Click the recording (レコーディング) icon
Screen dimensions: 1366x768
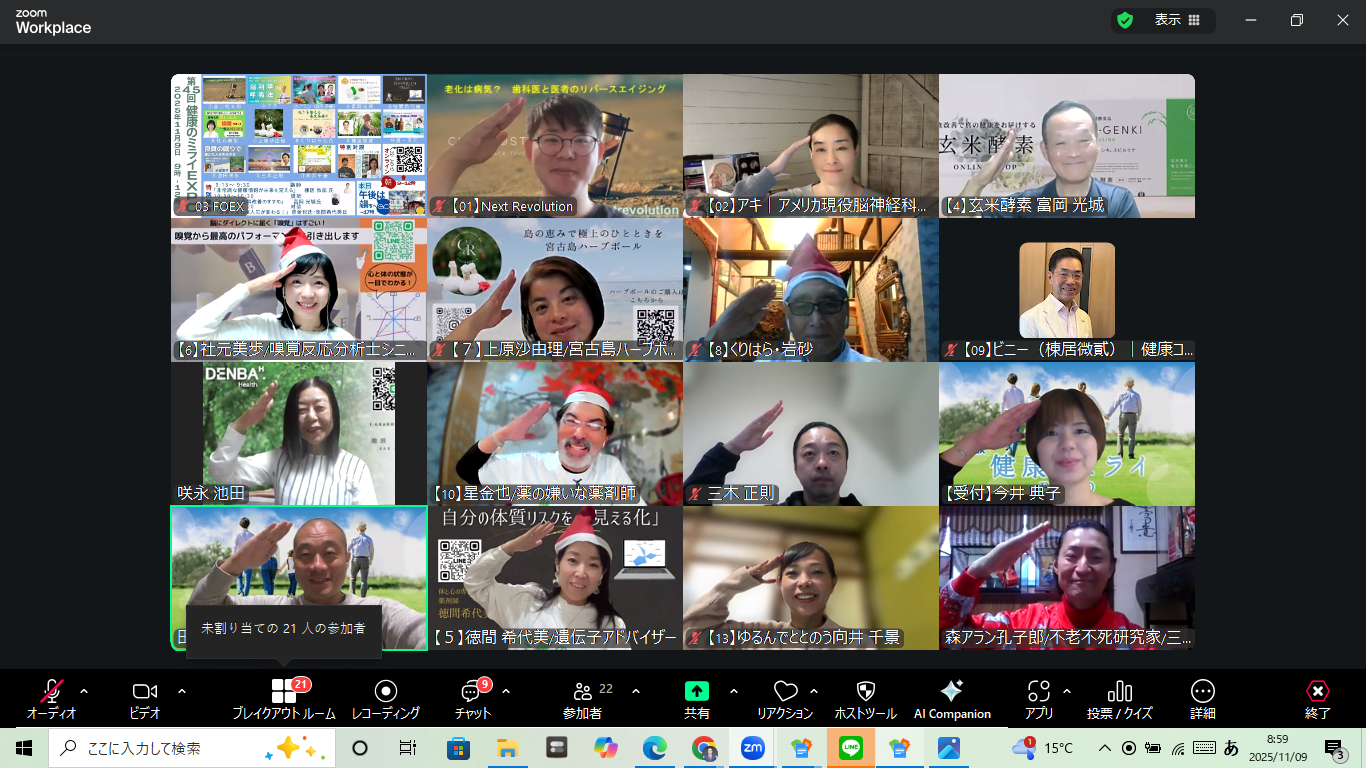click(386, 692)
